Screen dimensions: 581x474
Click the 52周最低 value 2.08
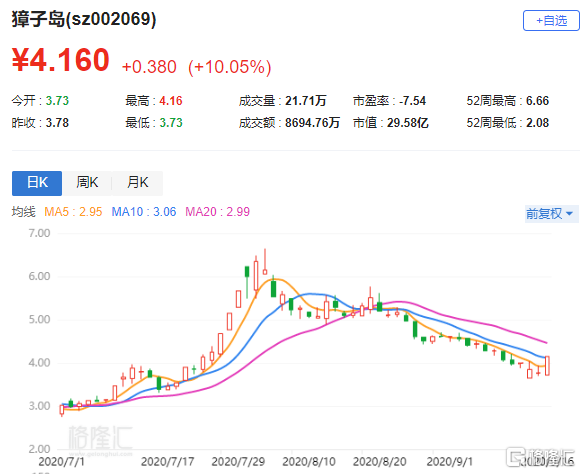pos(537,123)
